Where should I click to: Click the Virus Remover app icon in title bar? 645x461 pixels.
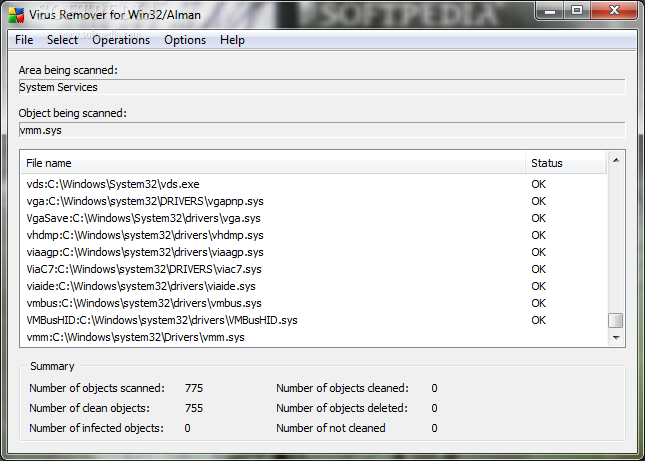tap(16, 15)
